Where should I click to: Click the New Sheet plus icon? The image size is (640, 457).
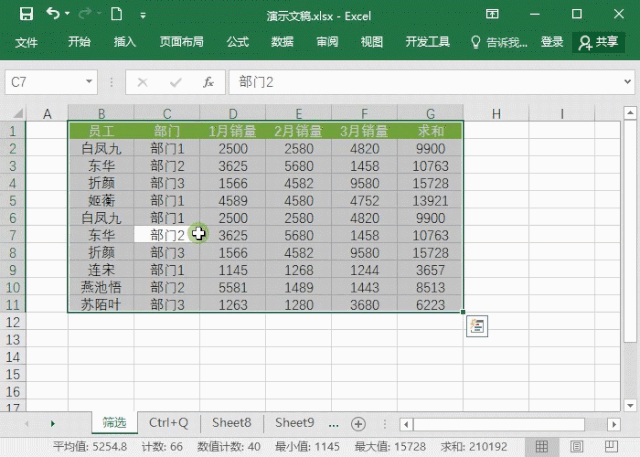358,424
